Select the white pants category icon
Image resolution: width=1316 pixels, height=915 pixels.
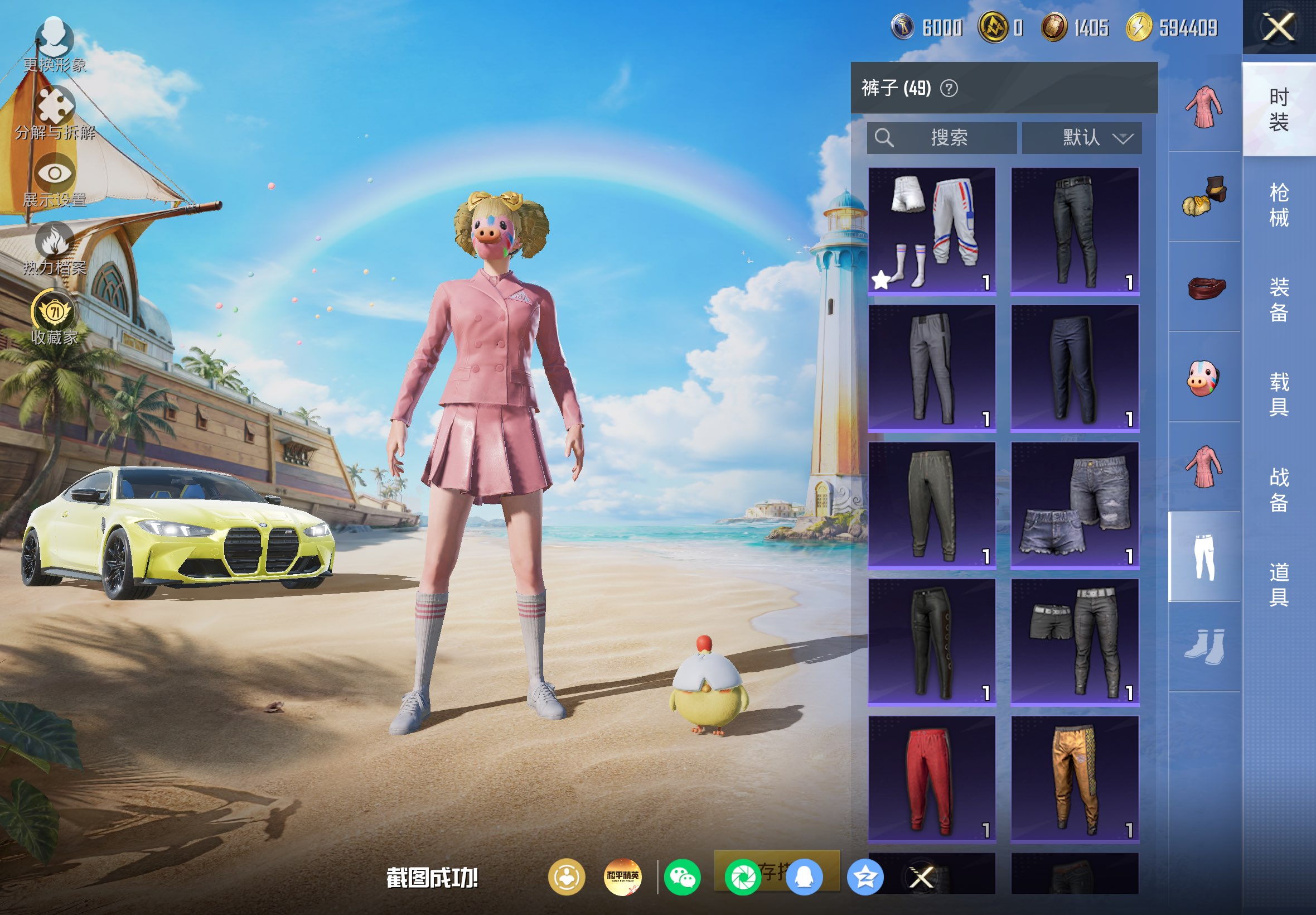coord(1204,557)
